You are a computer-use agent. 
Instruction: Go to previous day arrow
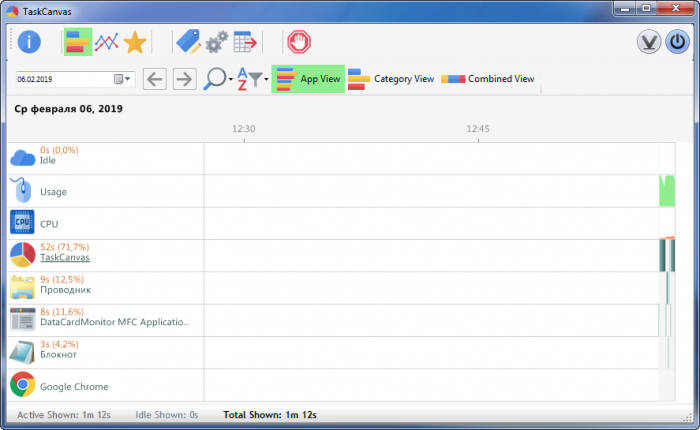[154, 79]
